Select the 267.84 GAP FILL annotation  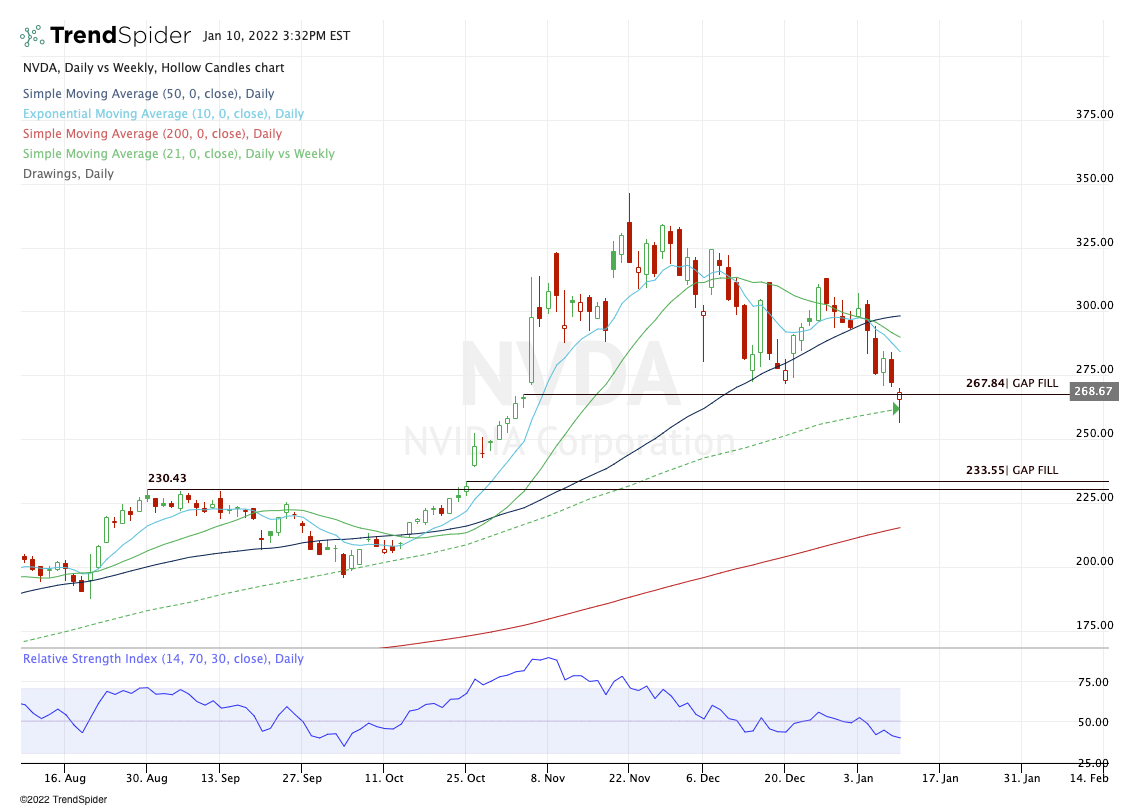coord(1011,383)
